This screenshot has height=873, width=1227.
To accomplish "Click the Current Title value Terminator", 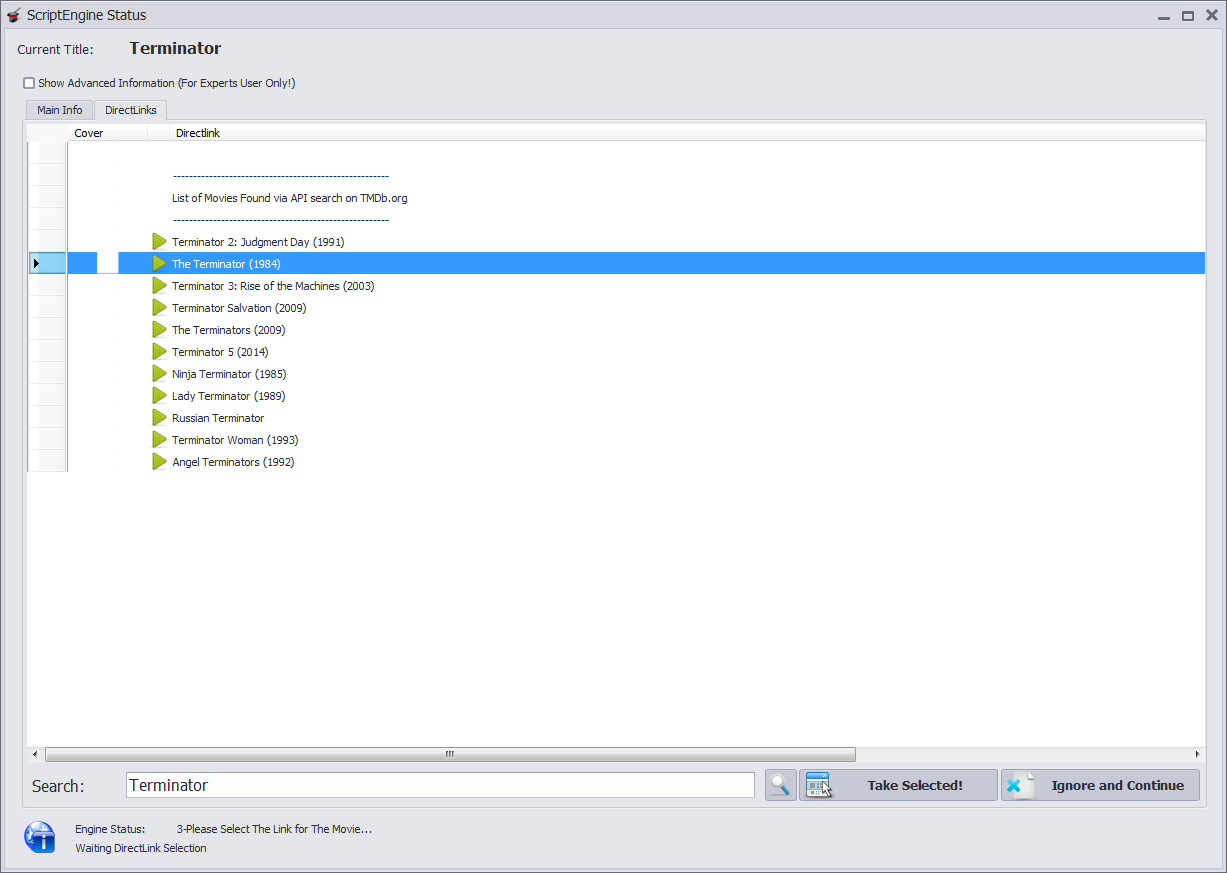I will tap(175, 48).
